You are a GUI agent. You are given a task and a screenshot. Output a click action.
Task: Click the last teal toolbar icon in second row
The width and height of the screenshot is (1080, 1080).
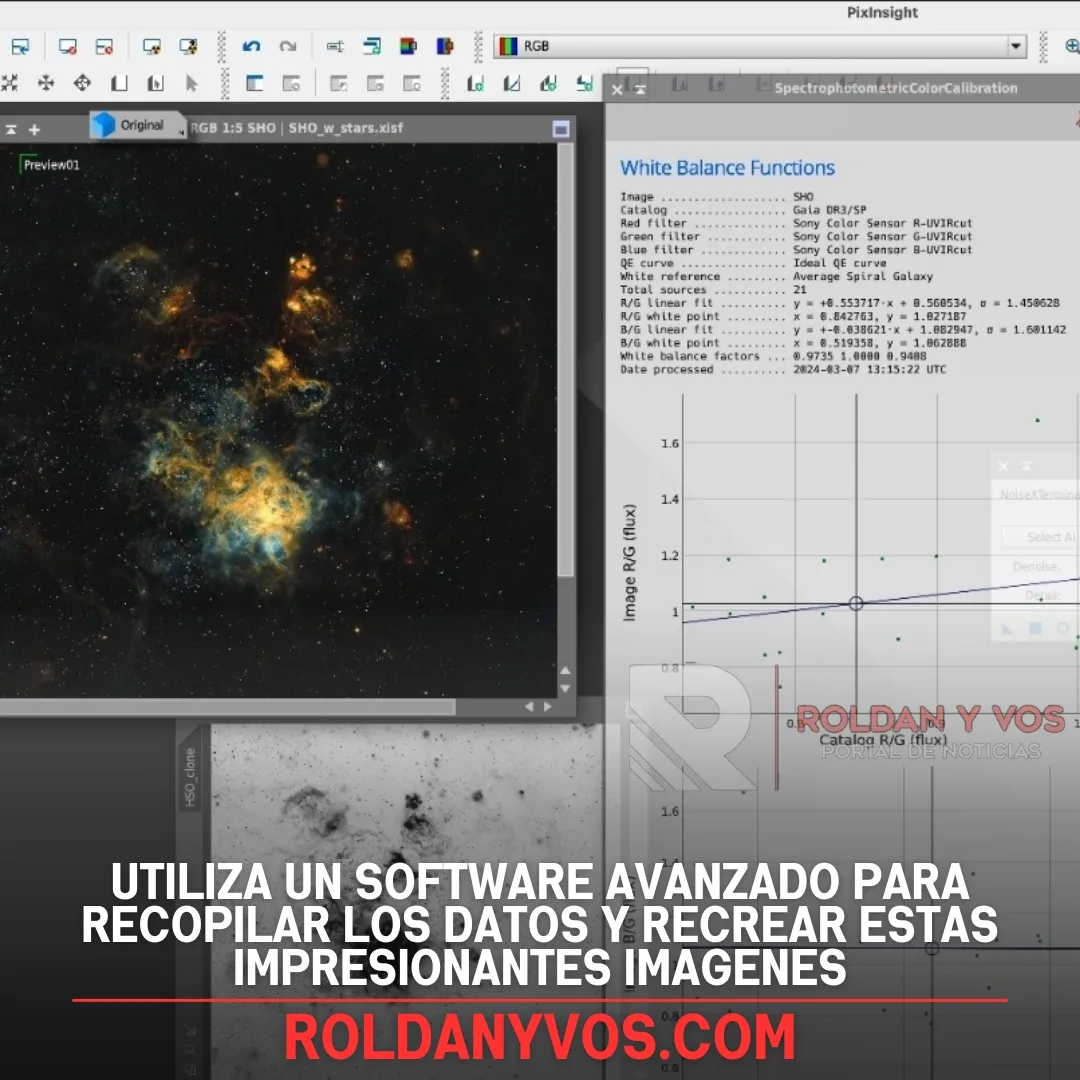pyautogui.click(x=585, y=83)
